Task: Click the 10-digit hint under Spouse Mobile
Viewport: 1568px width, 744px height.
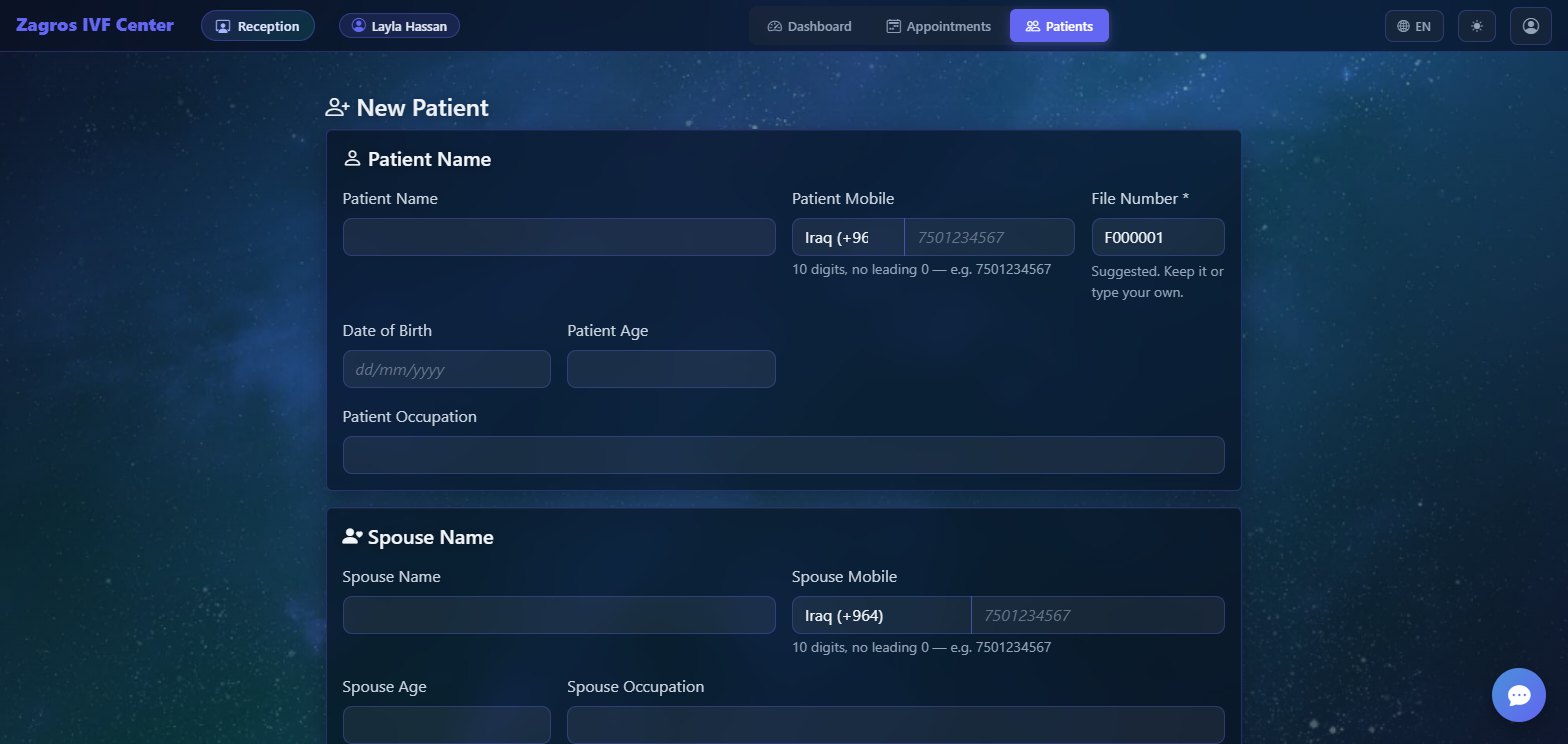Action: click(921, 647)
